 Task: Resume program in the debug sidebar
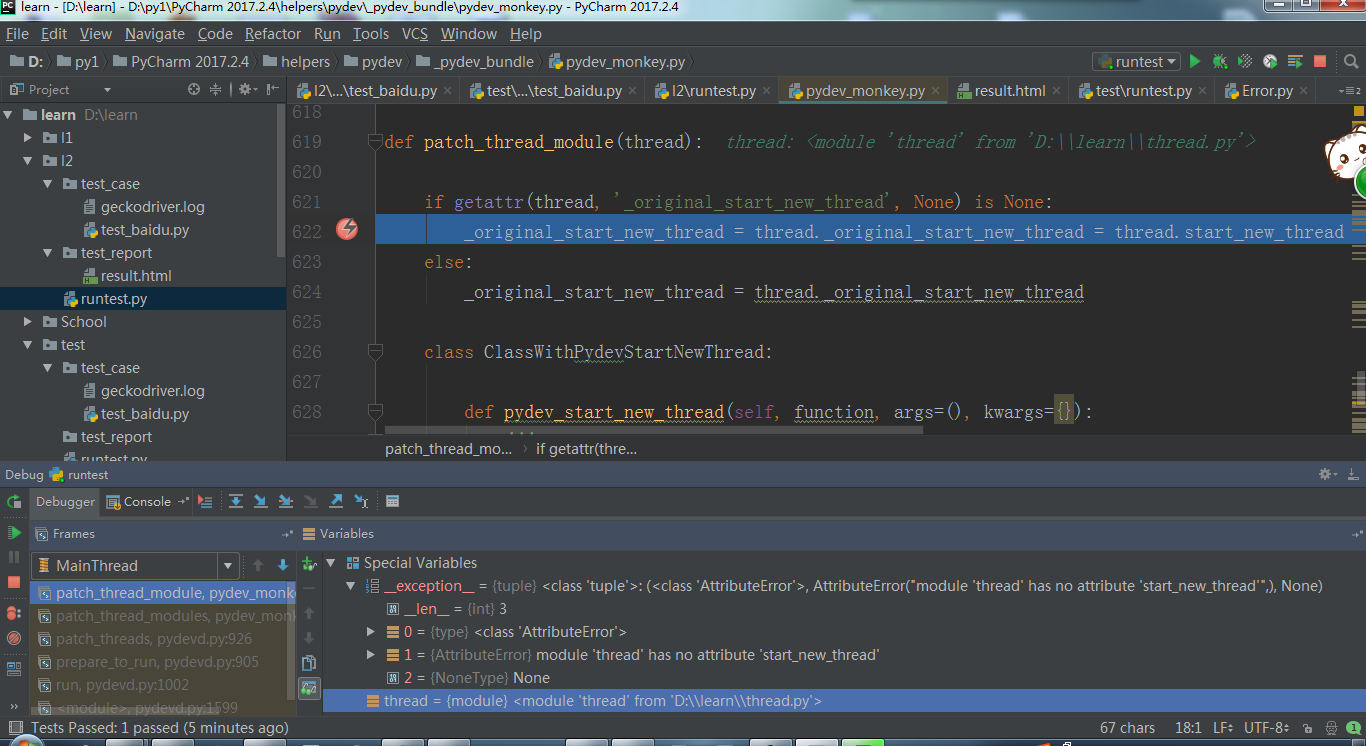[14, 533]
